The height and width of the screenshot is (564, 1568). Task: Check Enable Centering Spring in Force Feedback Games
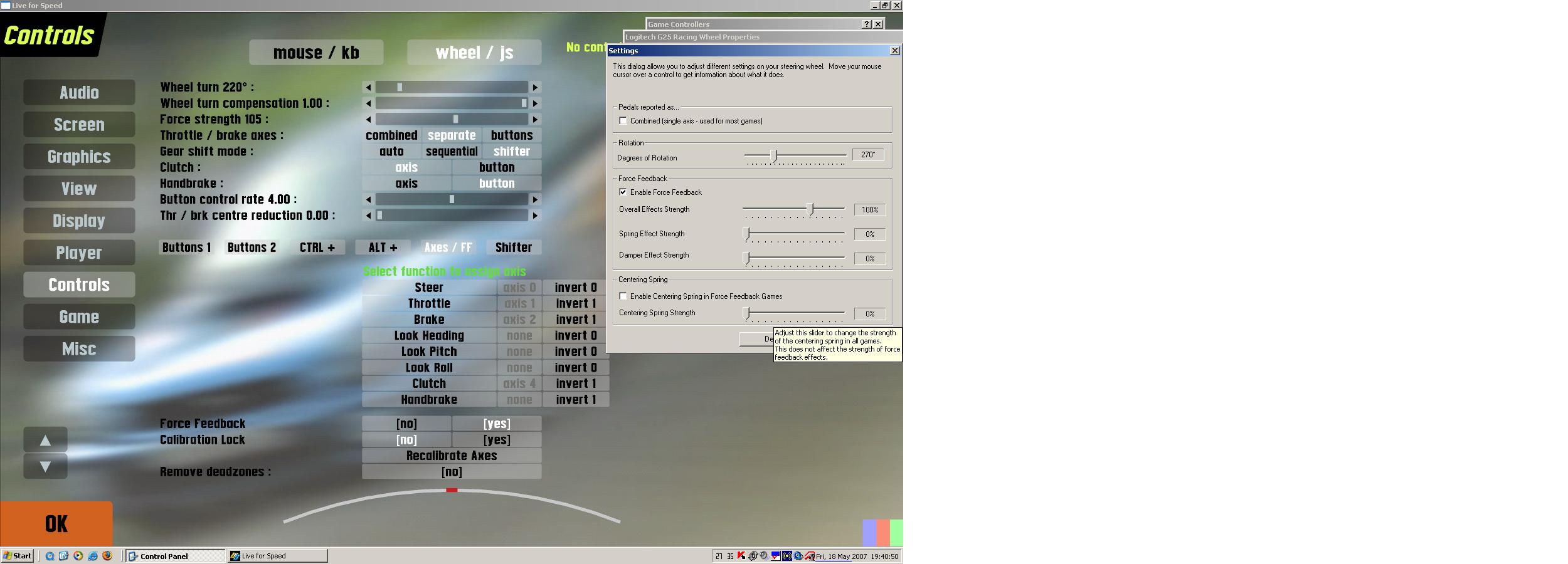[623, 296]
